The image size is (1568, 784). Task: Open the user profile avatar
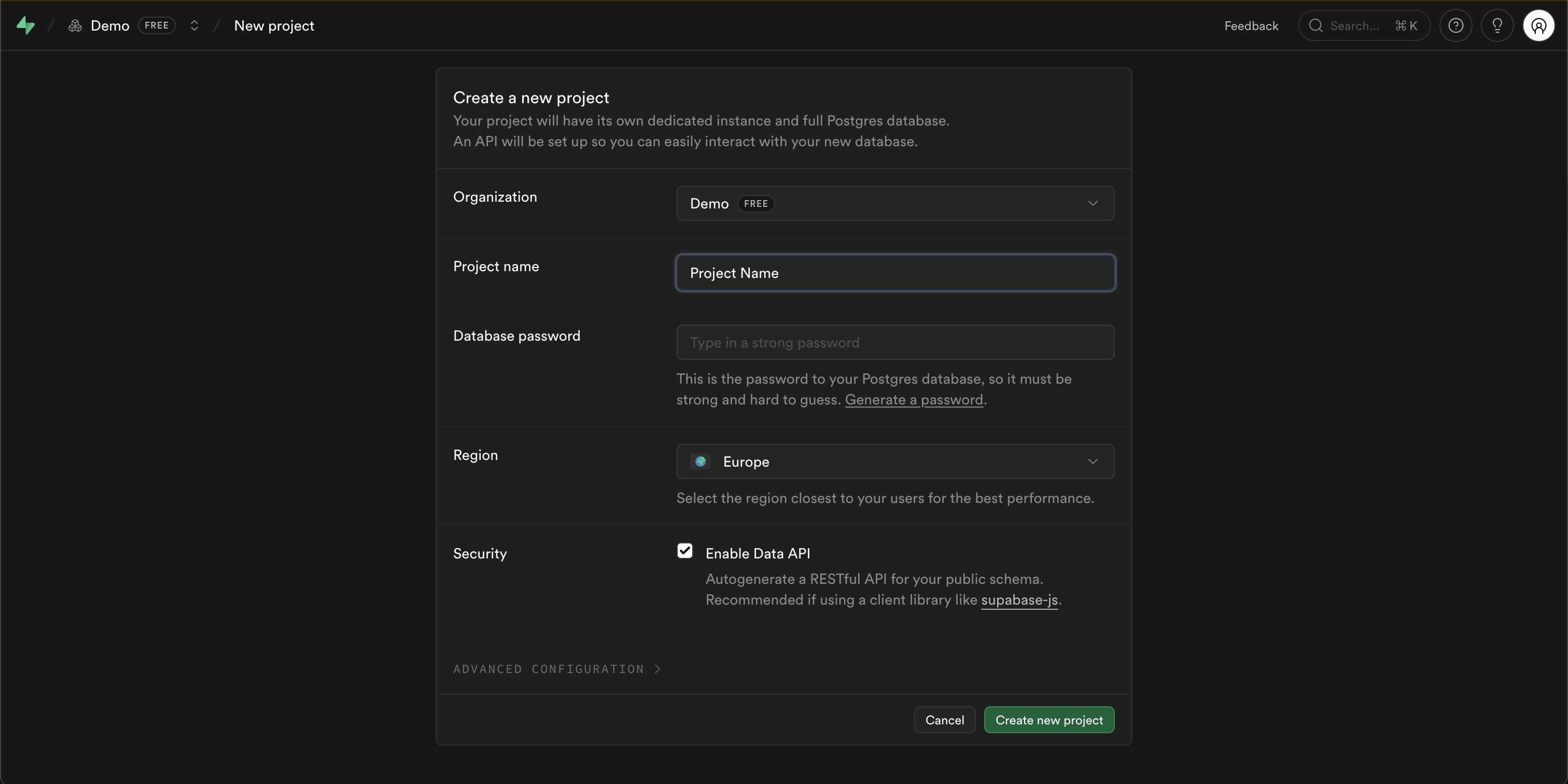[x=1538, y=25]
